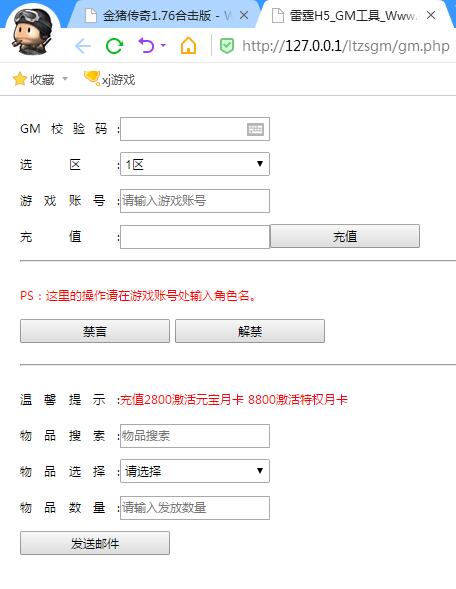Screen dimensions: 456x589
Task: Focus the 游戏账号 input field
Action: coord(195,201)
